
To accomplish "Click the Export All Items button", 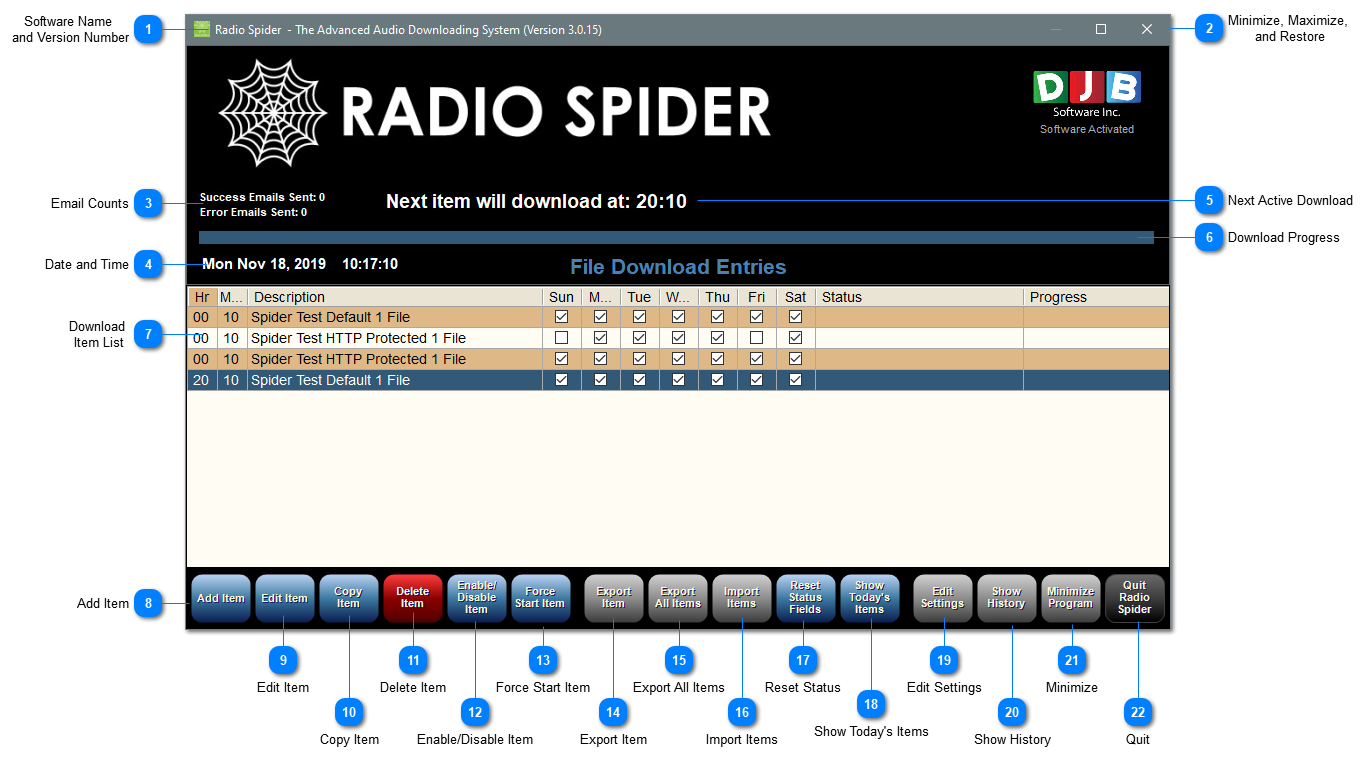I will [x=678, y=599].
